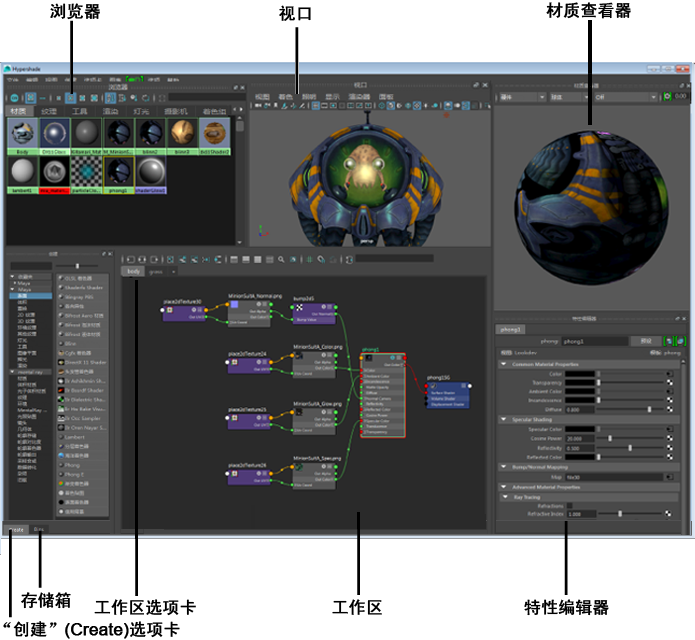Collapse the Common Material Properties section
The image size is (695, 640).
tap(504, 364)
